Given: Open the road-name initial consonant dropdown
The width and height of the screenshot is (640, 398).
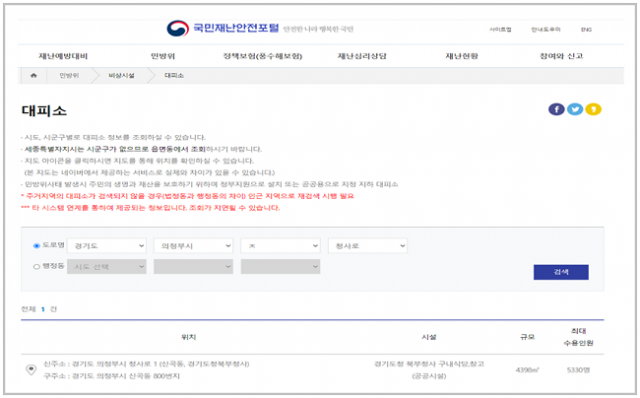Looking at the screenshot, I should coord(280,246).
